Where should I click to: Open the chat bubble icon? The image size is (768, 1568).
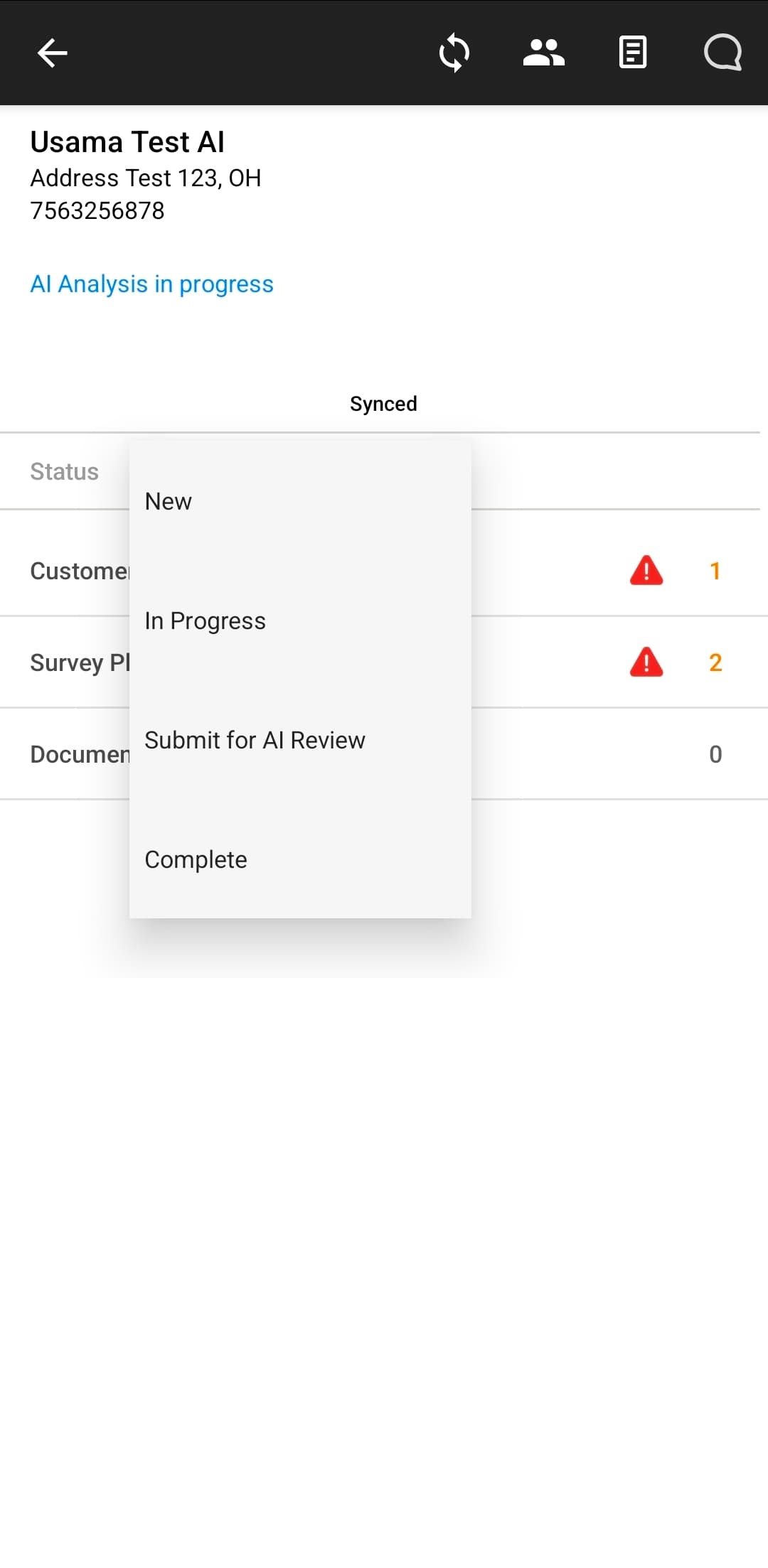click(x=722, y=53)
